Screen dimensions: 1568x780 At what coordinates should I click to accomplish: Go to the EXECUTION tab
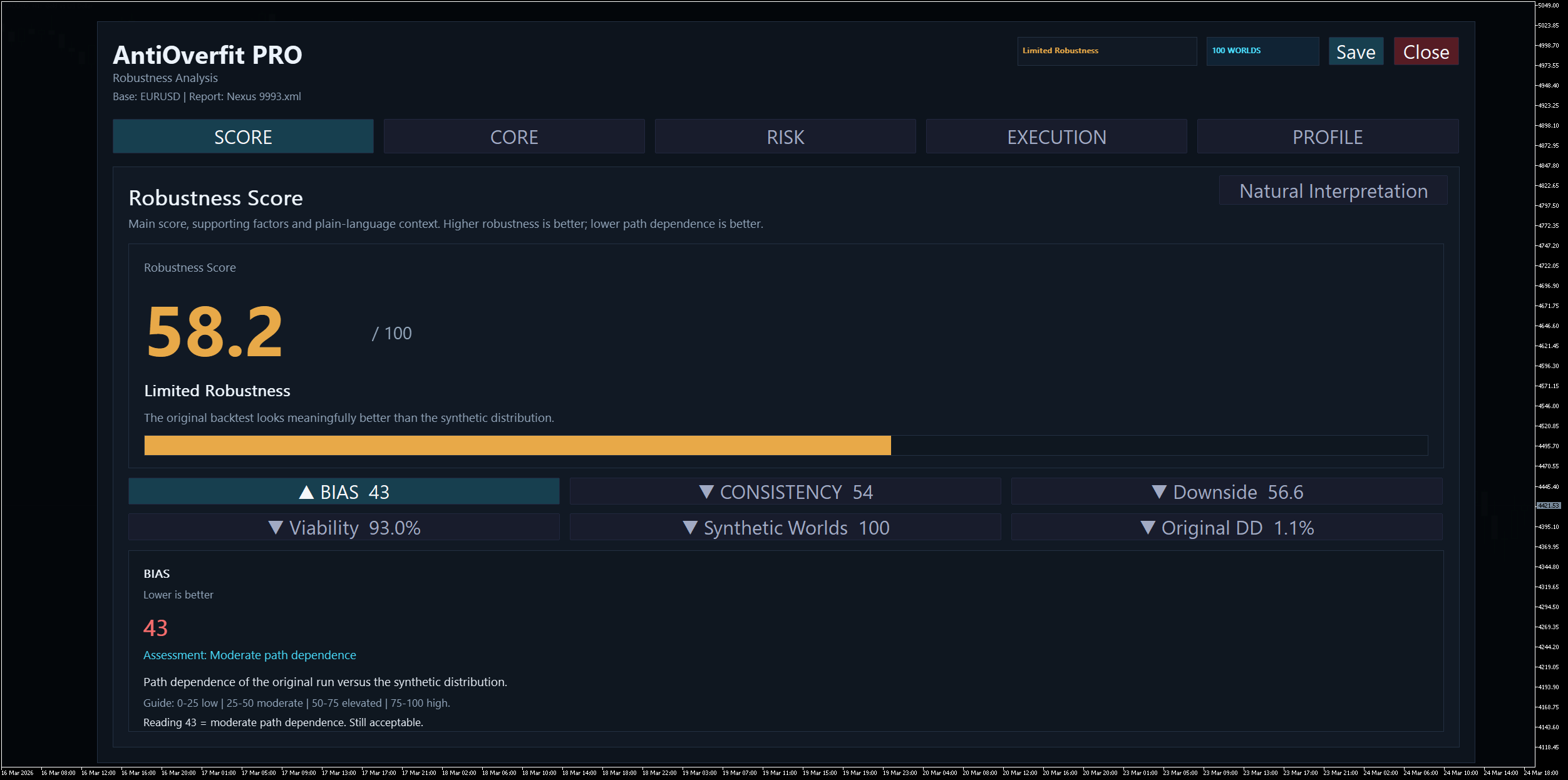[x=1056, y=136]
